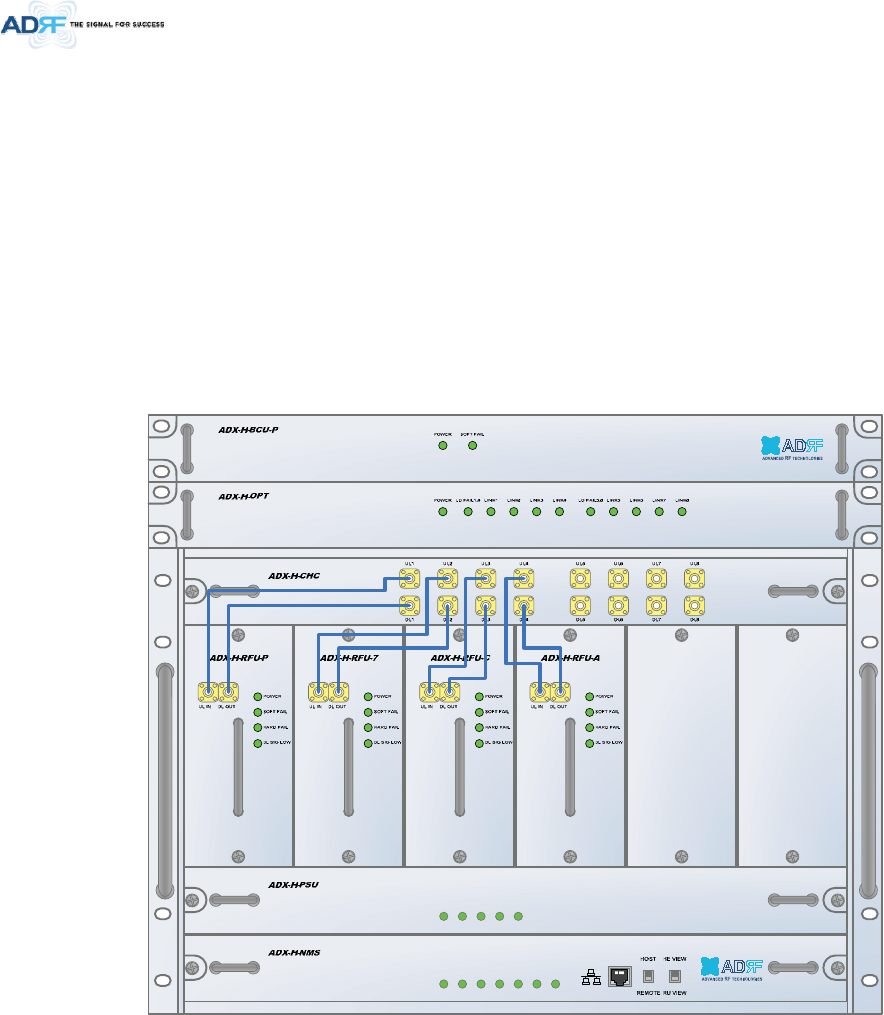Viewport: 884px width, 1015px height.
Task: Click the LINK4 LED on the ADX-H-OPT panel
Action: click(x=559, y=511)
